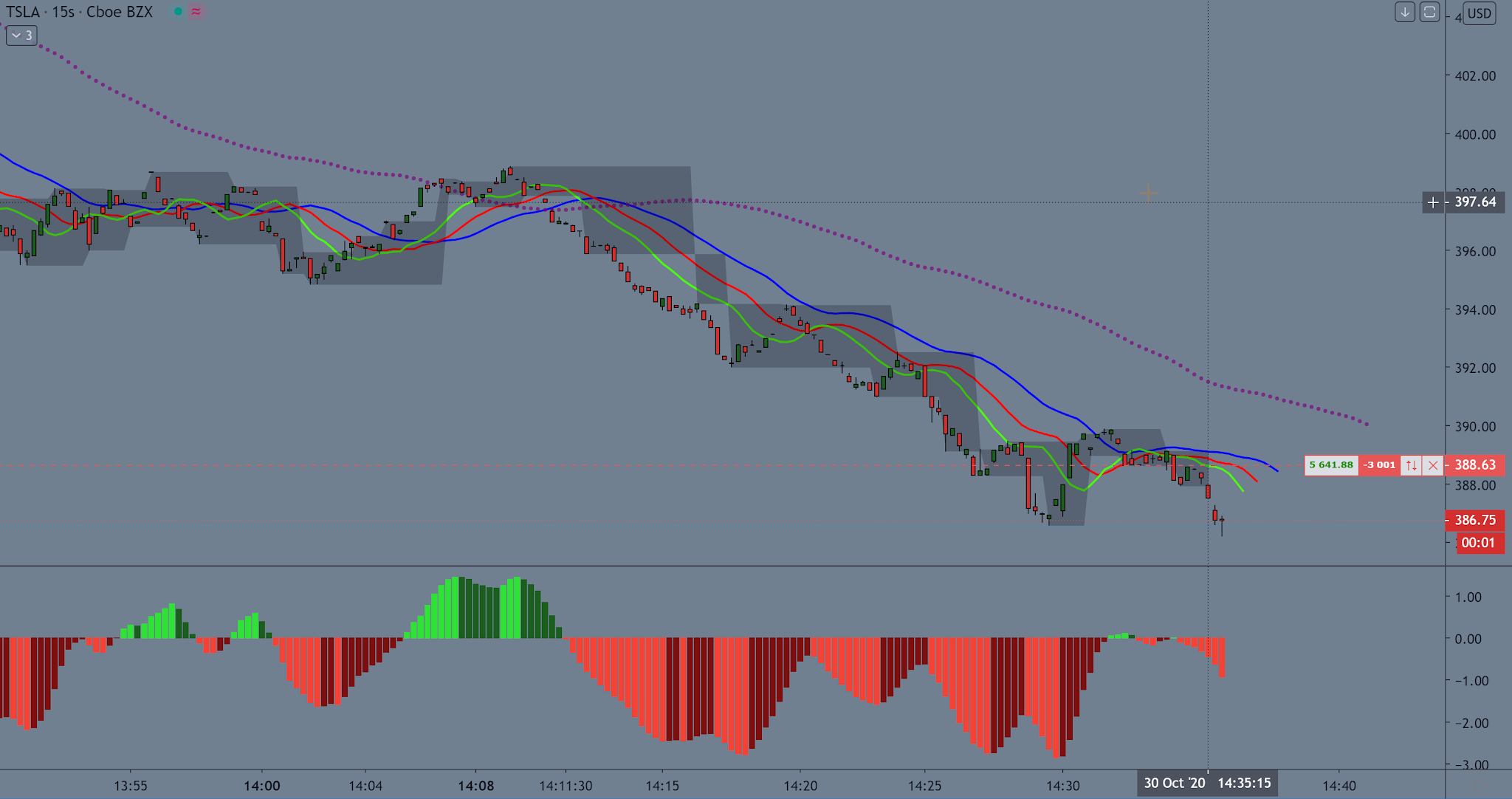Click the 14:08 time axis label
The width and height of the screenshot is (1512, 799).
[475, 786]
